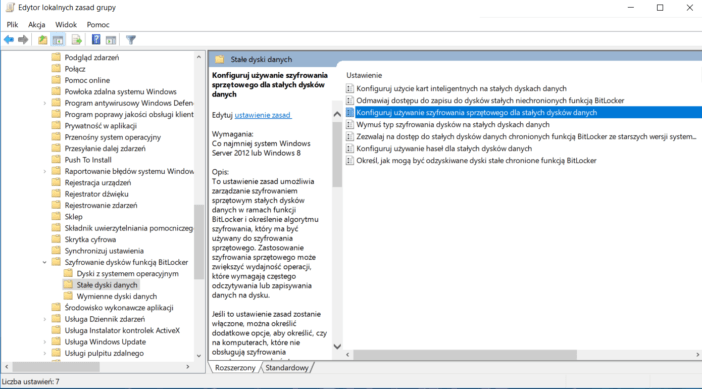Expand Raportowanie błędów systemu Windows node
This screenshot has height=389, width=702.
[44, 171]
